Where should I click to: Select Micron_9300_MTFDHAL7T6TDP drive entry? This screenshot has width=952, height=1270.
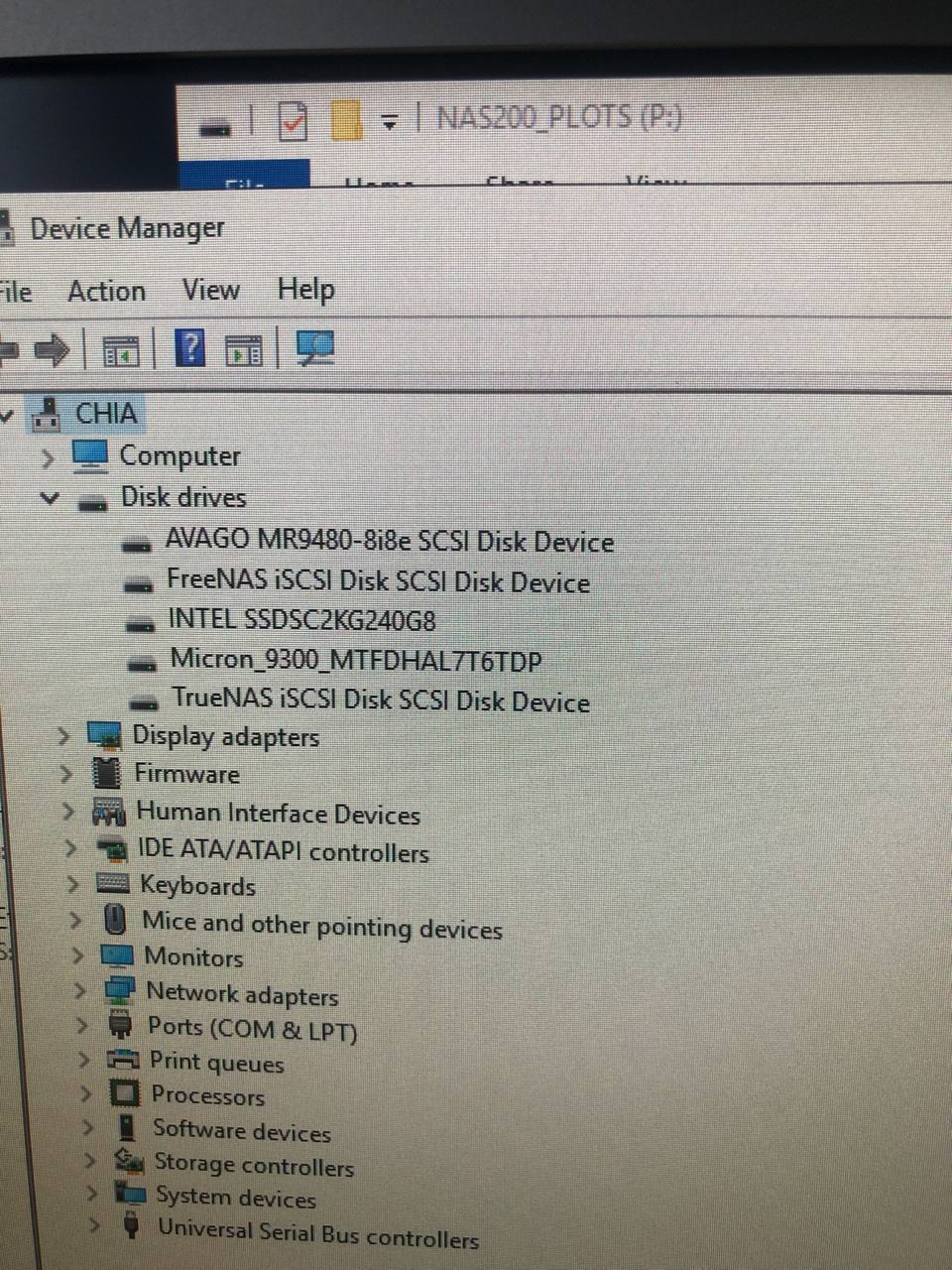[356, 660]
